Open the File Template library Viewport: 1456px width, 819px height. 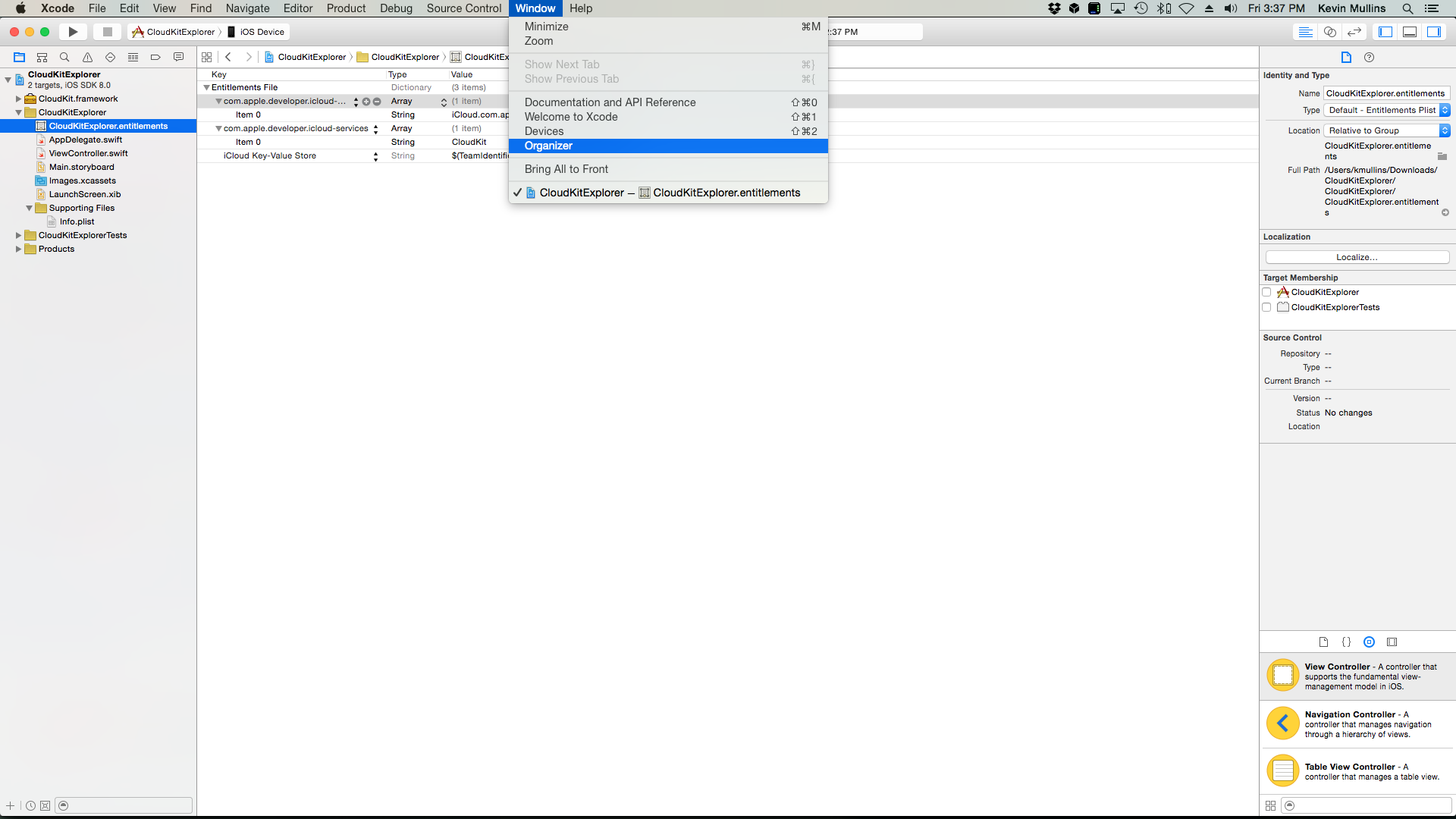coord(1323,642)
